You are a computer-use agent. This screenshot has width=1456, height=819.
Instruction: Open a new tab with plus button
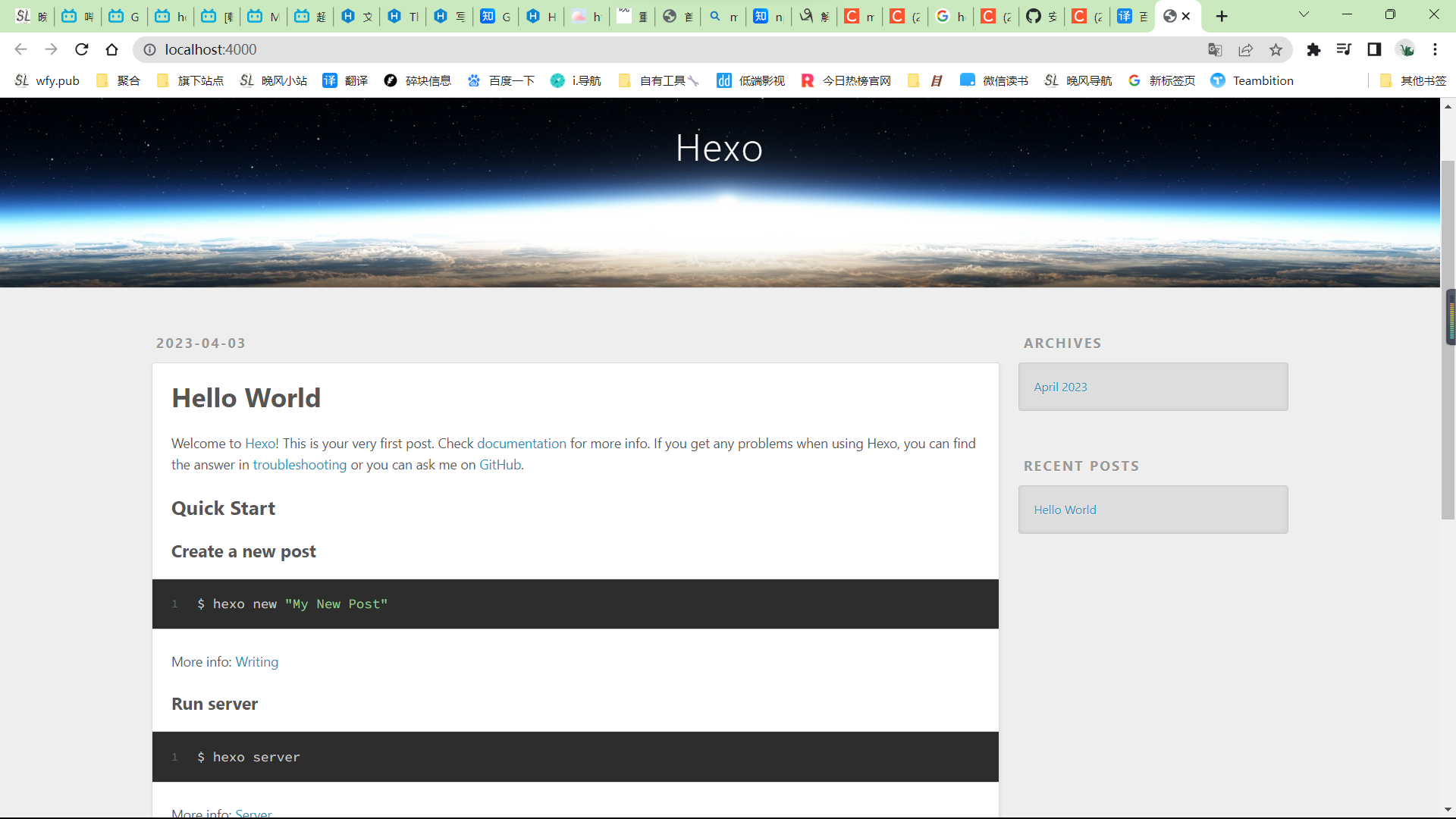(1222, 16)
